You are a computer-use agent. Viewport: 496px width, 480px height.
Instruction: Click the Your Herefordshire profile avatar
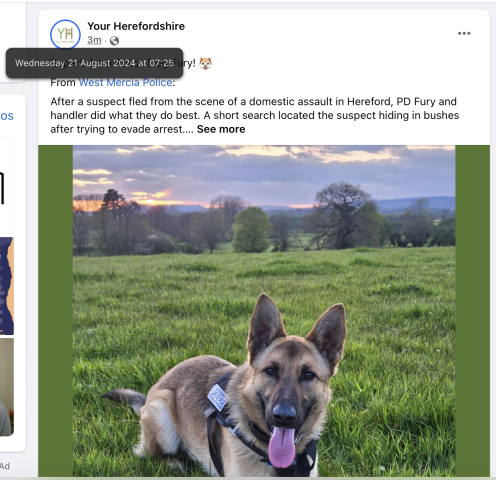[x=65, y=34]
